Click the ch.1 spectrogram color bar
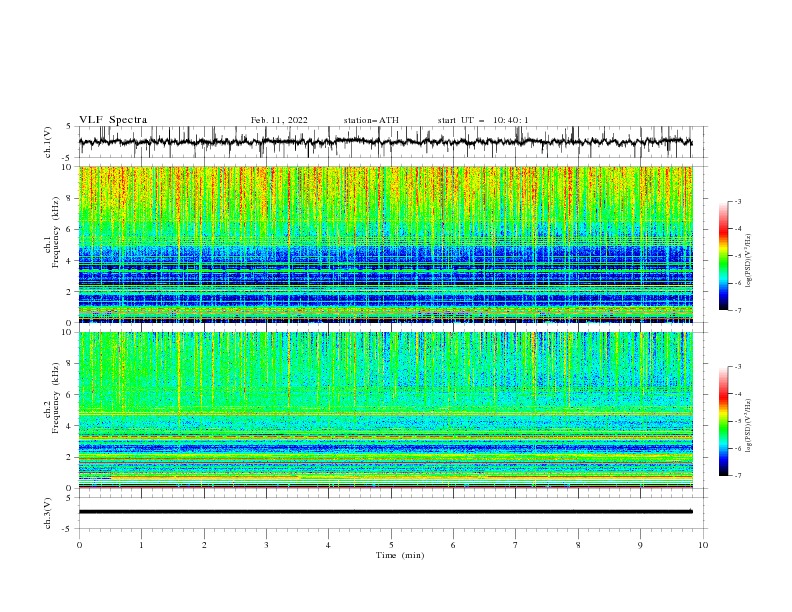This screenshot has width=792, height=612. coord(724,256)
